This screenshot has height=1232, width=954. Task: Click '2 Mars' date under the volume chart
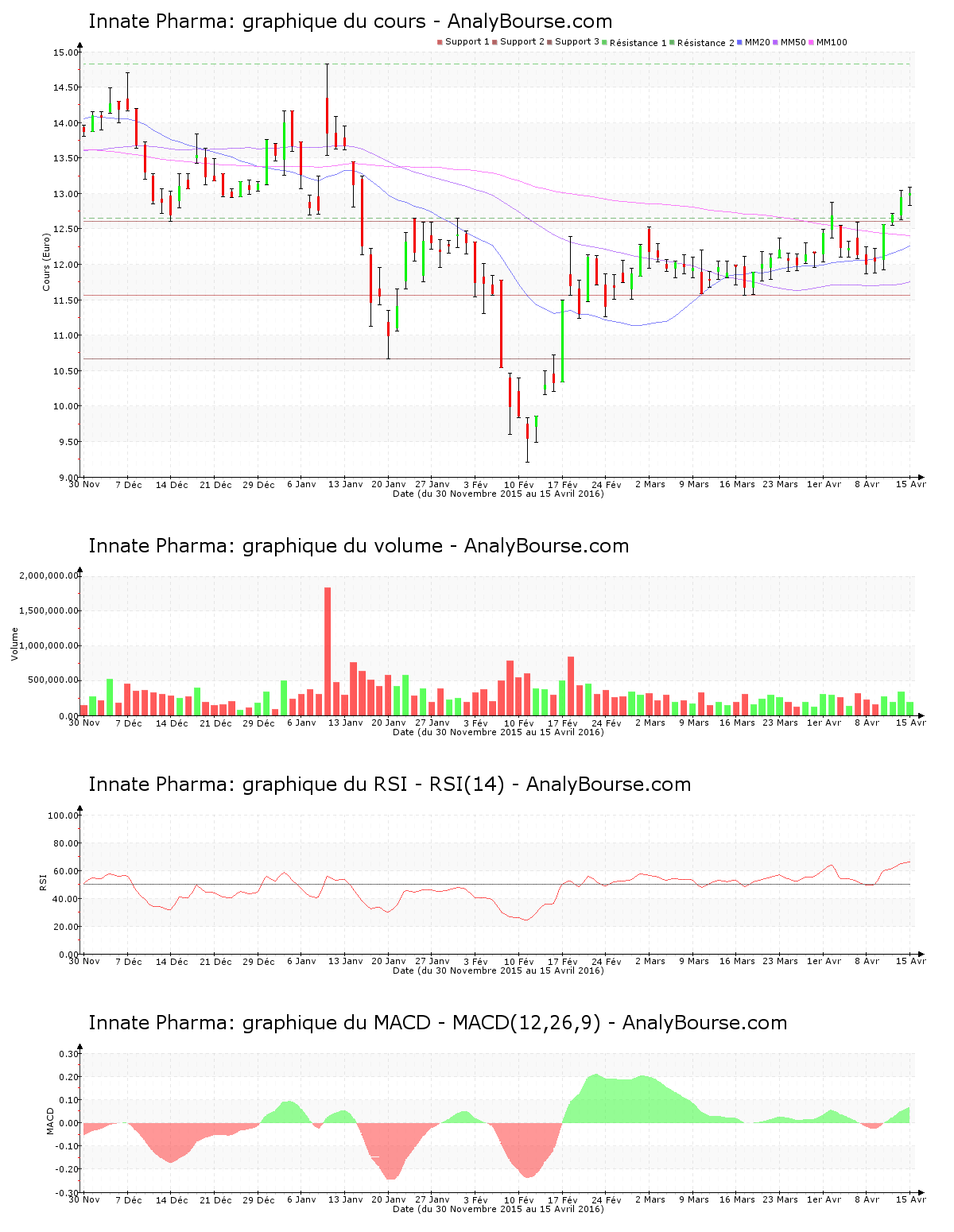click(650, 723)
